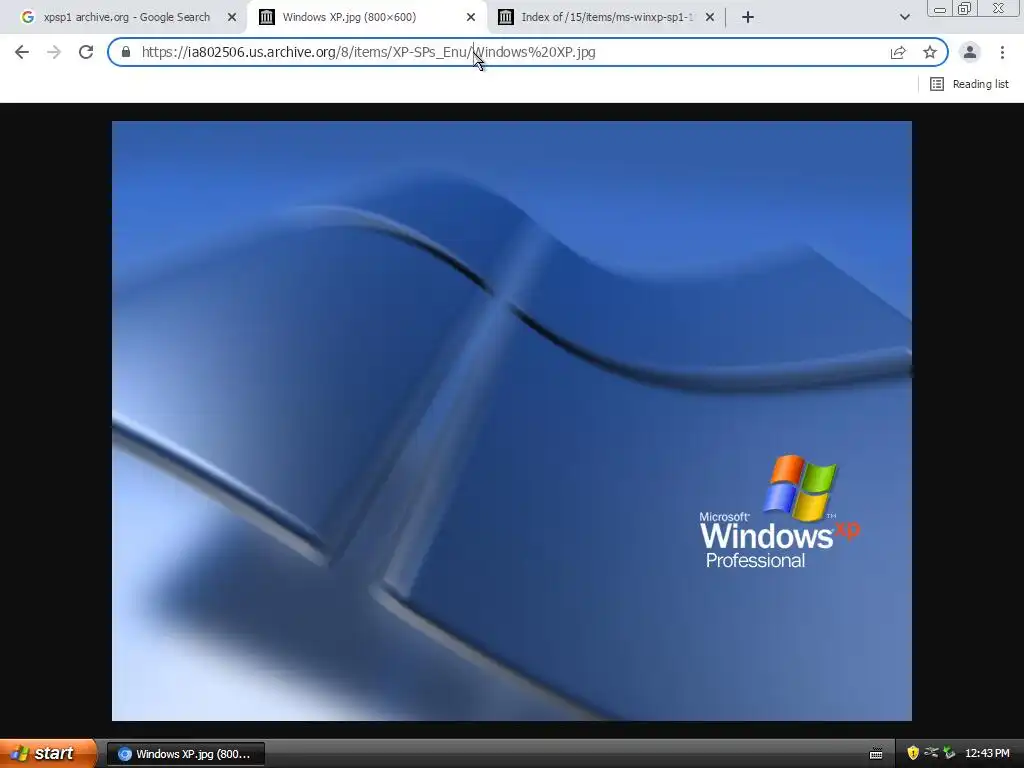Open the security shield tray icon
This screenshot has width=1024, height=768.
(x=913, y=753)
